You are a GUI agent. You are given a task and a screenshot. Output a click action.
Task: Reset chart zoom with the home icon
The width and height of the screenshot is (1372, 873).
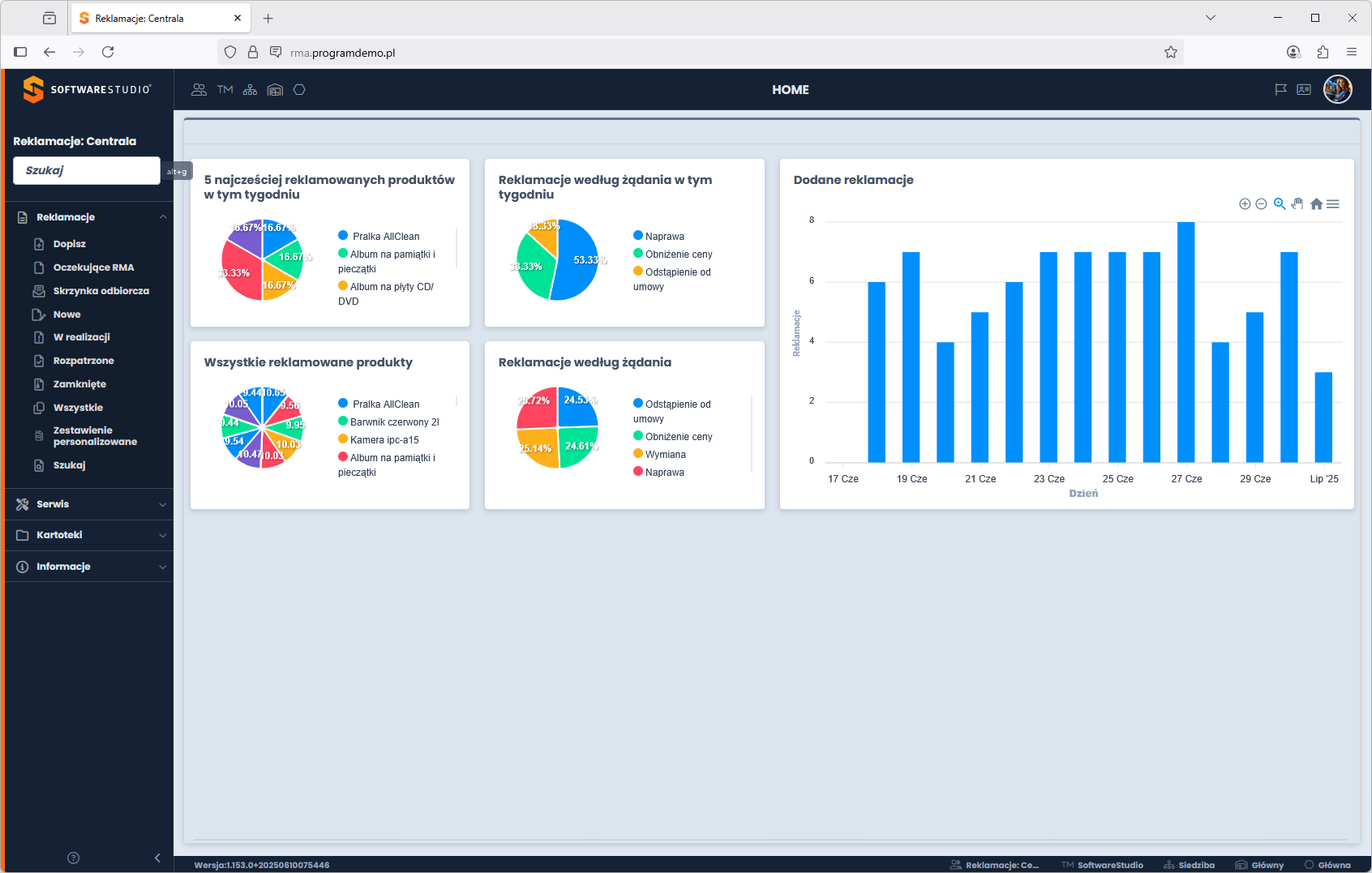1316,204
